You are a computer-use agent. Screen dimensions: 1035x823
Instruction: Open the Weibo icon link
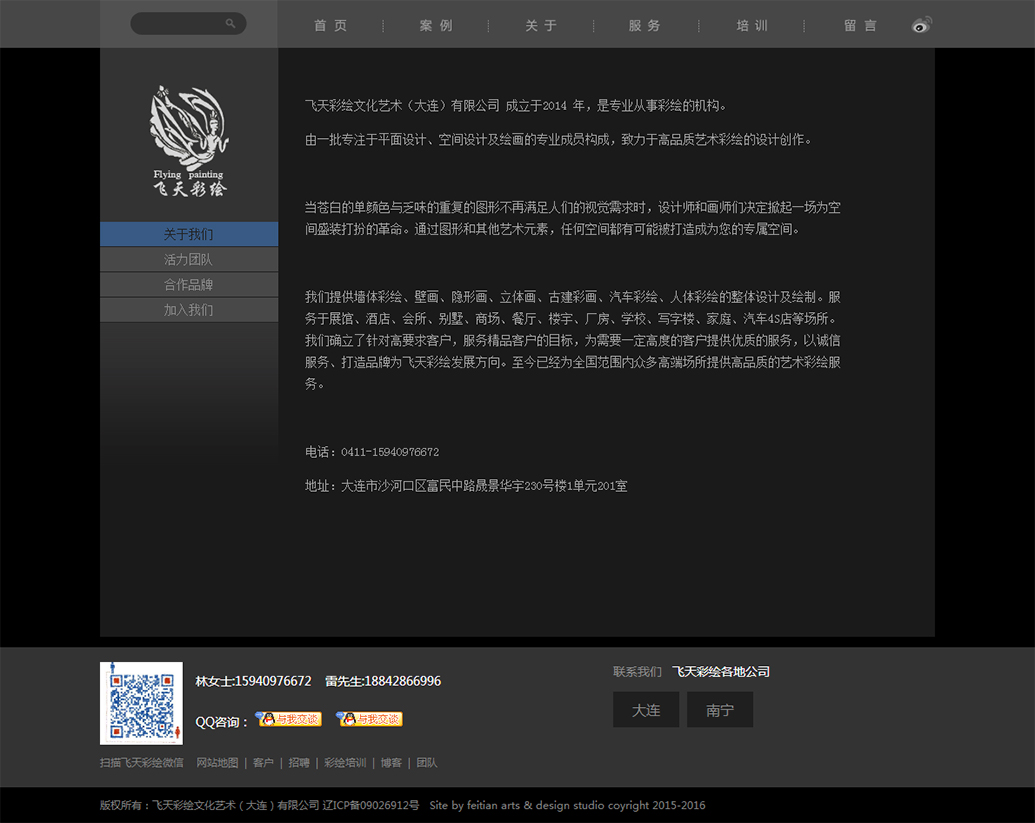pyautogui.click(x=921, y=25)
